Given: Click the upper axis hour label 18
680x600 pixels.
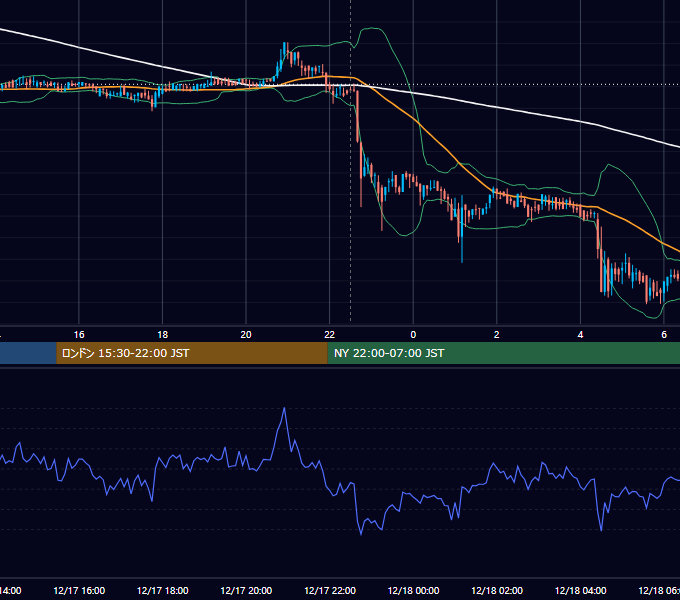Looking at the screenshot, I should (163, 335).
